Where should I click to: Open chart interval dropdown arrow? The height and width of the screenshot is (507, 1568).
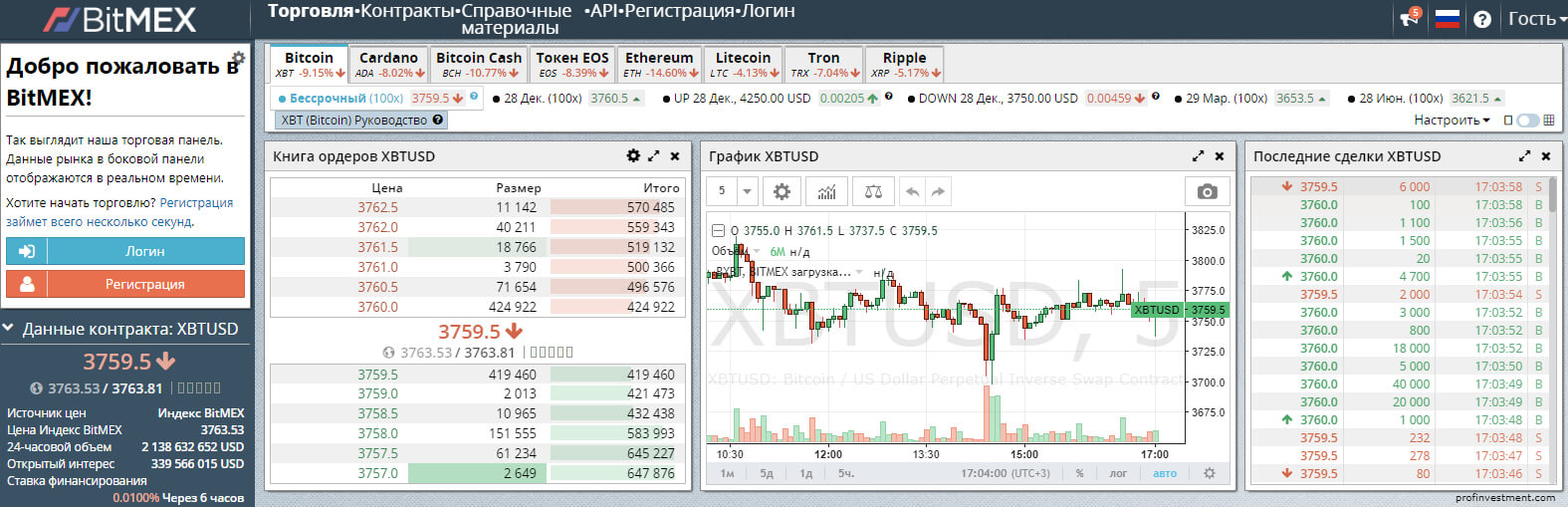click(748, 191)
